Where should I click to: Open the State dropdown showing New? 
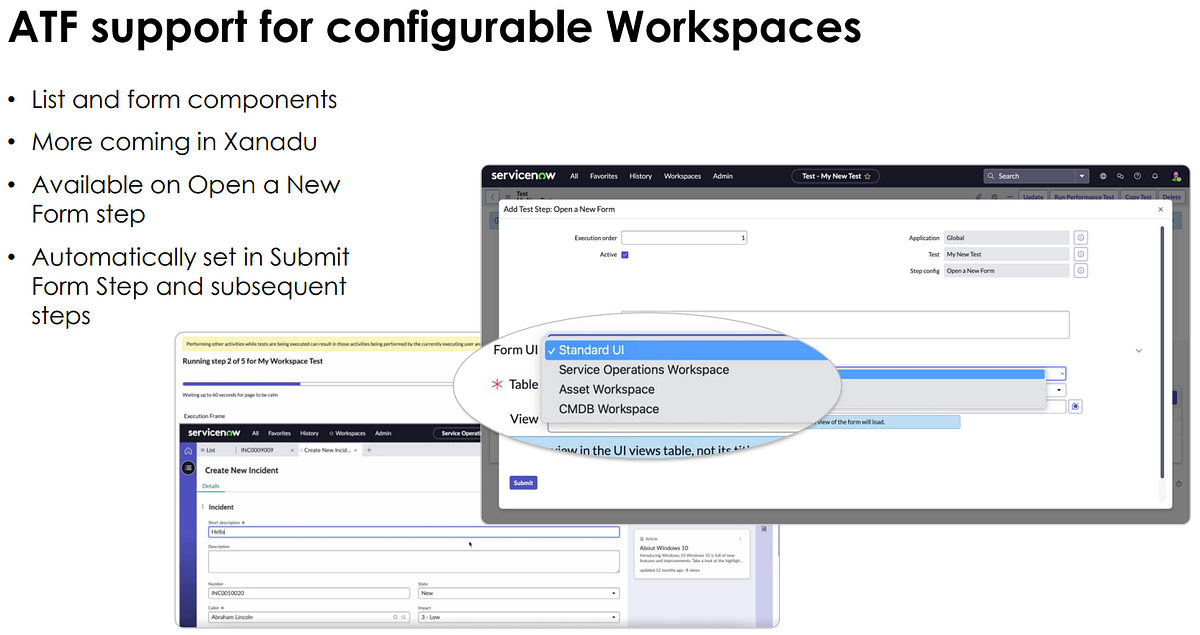[614, 592]
